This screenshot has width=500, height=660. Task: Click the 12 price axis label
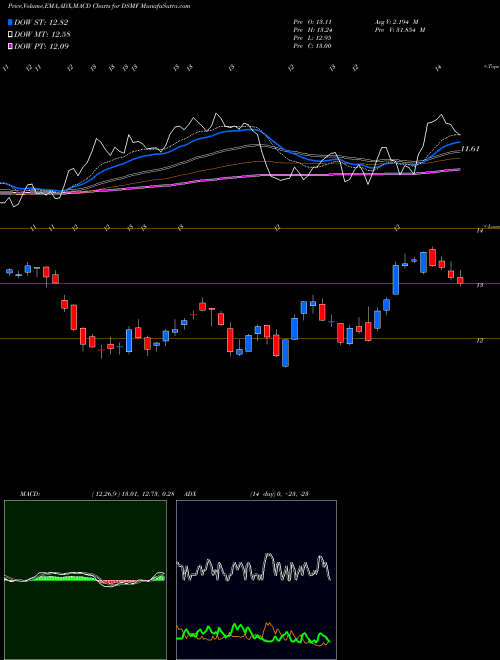[x=479, y=341]
